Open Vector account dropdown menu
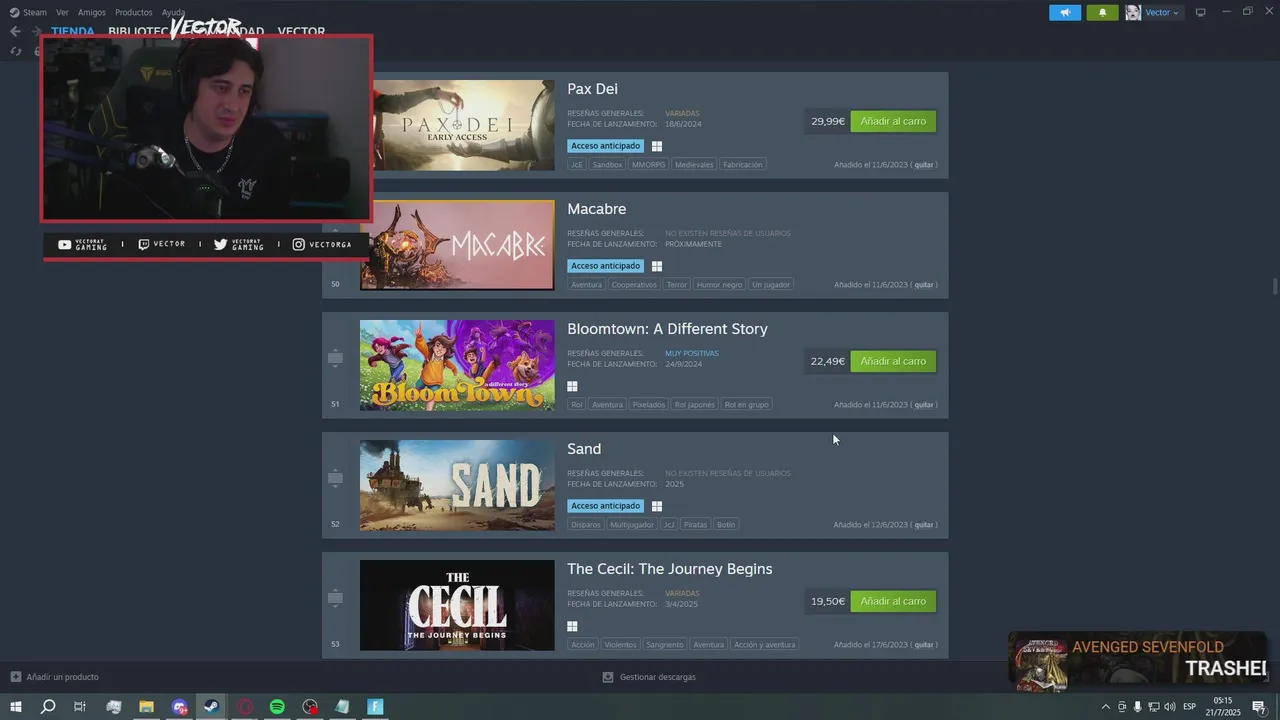 [x=1162, y=12]
